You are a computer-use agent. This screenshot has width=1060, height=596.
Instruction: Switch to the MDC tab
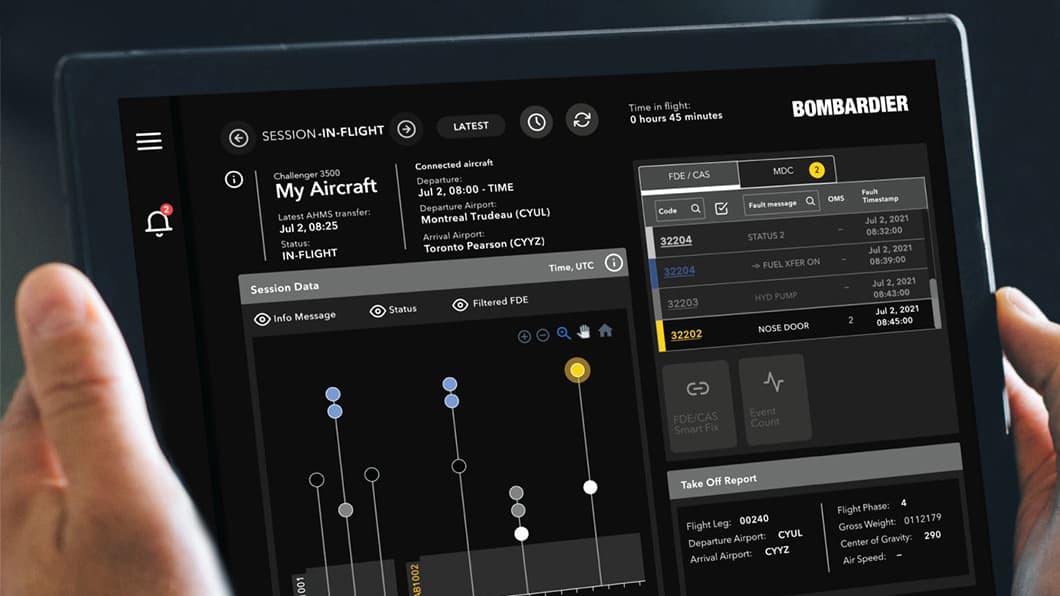787,170
